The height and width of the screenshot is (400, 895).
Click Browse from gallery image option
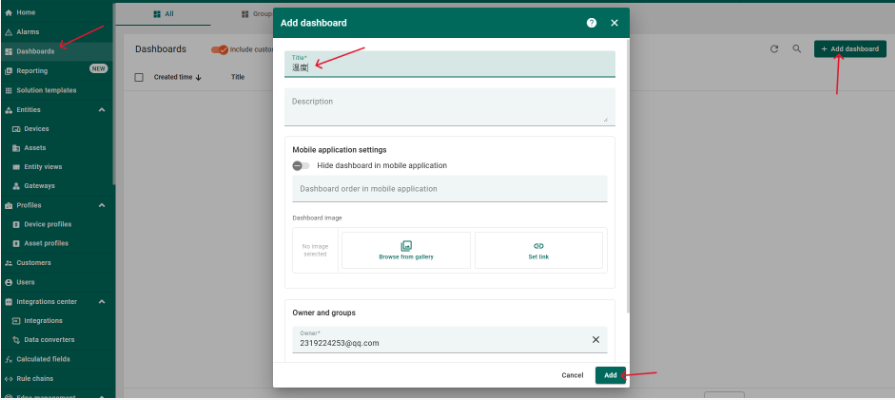[406, 250]
